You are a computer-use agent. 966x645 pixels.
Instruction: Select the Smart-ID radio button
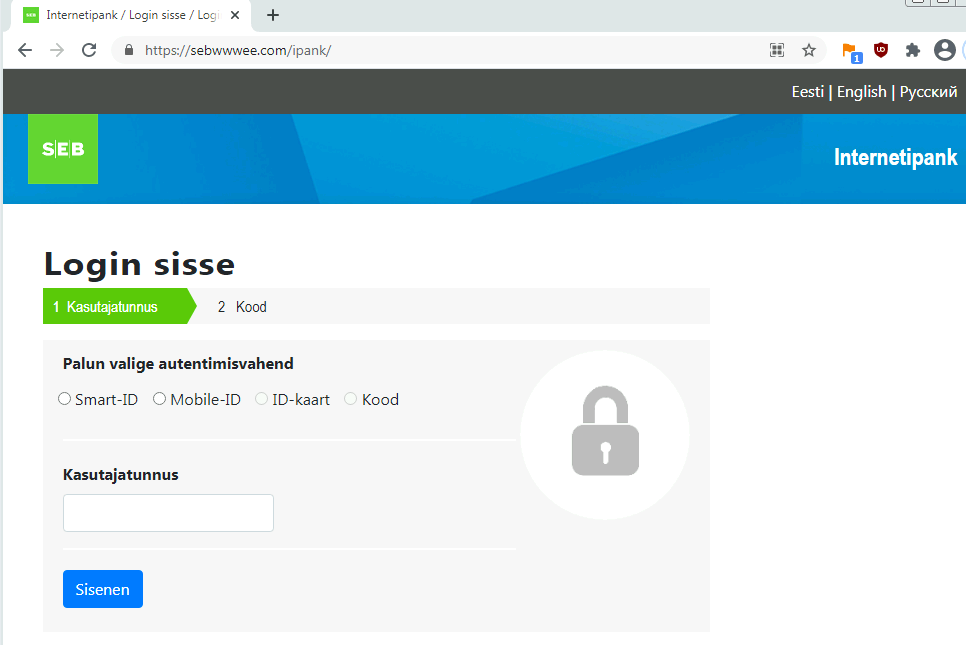[x=65, y=399]
